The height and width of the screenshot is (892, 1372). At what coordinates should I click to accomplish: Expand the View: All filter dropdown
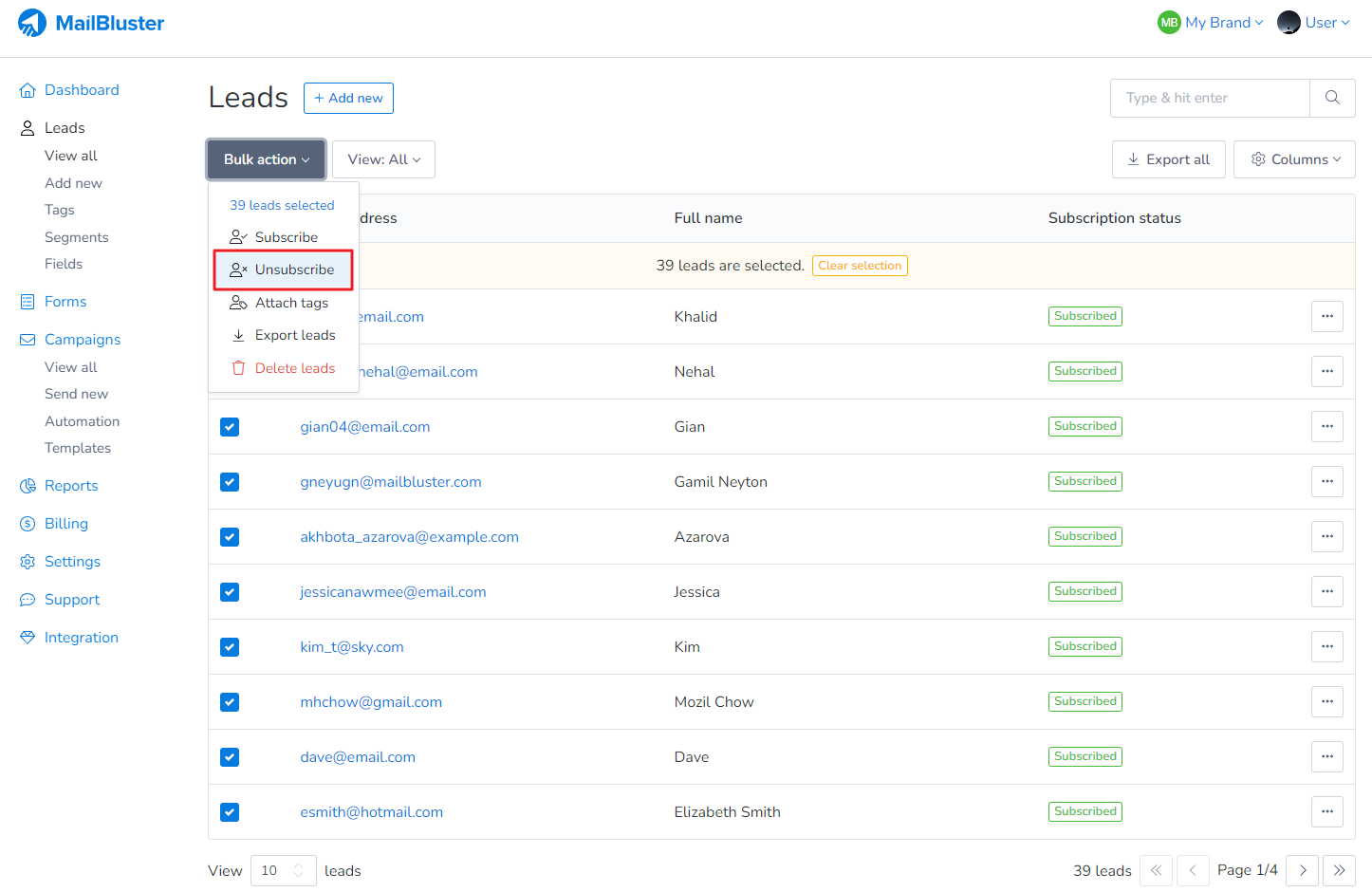click(x=383, y=159)
